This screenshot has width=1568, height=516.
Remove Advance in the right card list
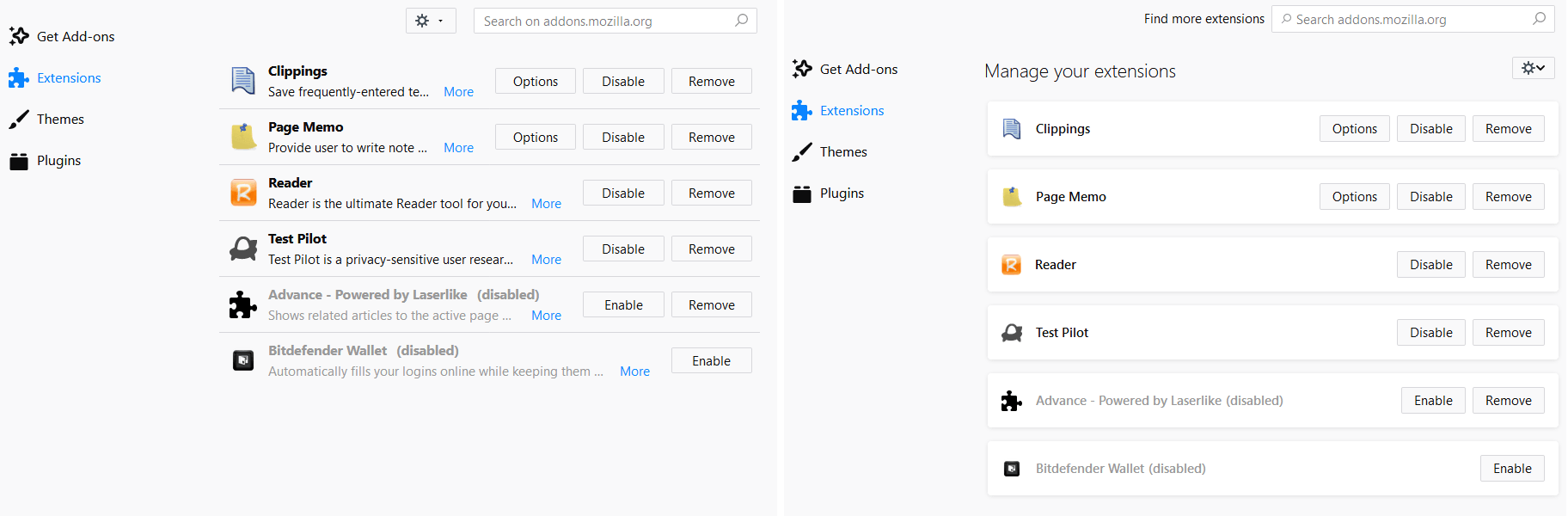point(1509,401)
